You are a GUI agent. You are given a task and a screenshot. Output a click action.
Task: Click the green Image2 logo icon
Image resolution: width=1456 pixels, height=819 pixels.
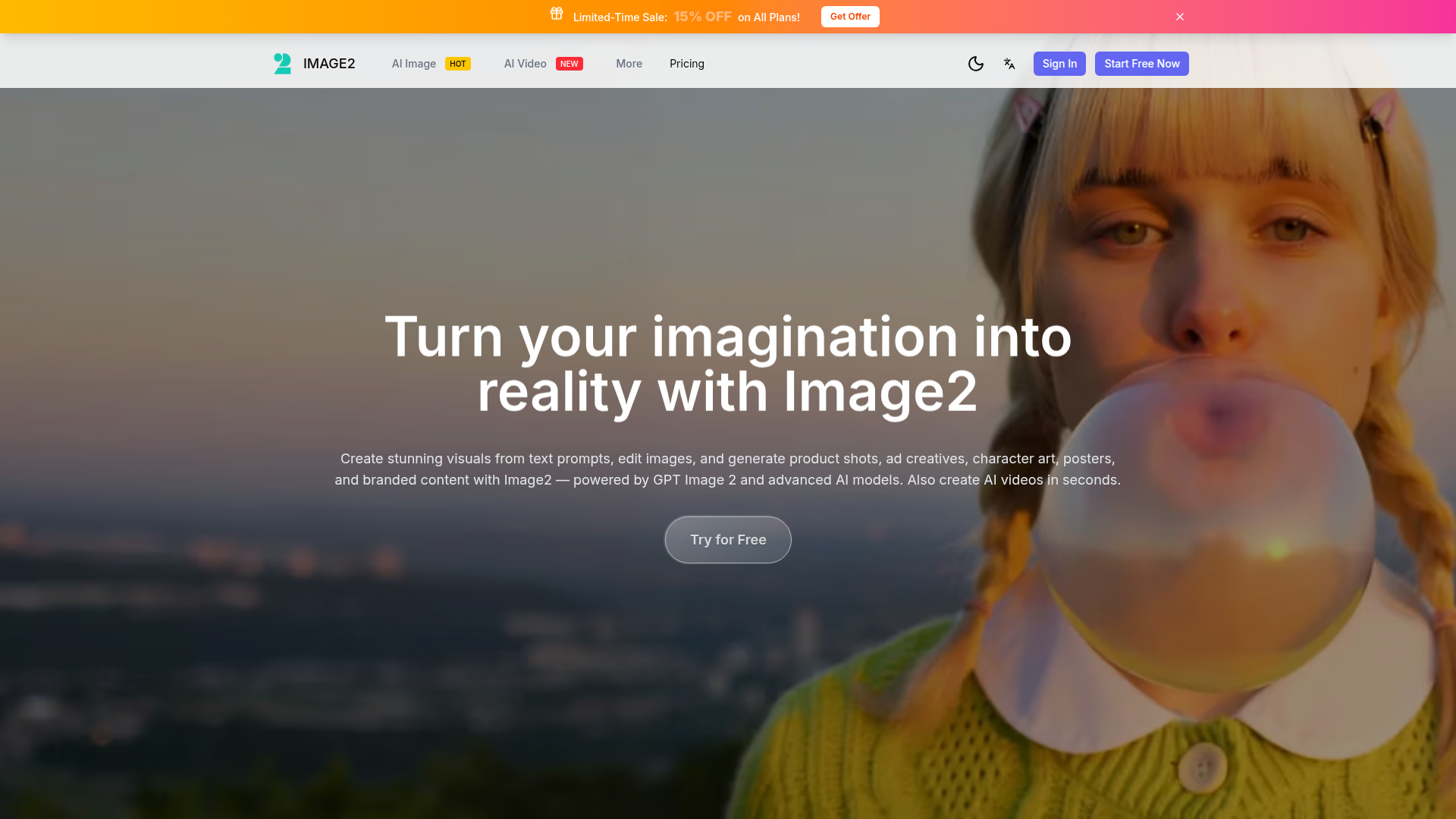point(282,64)
